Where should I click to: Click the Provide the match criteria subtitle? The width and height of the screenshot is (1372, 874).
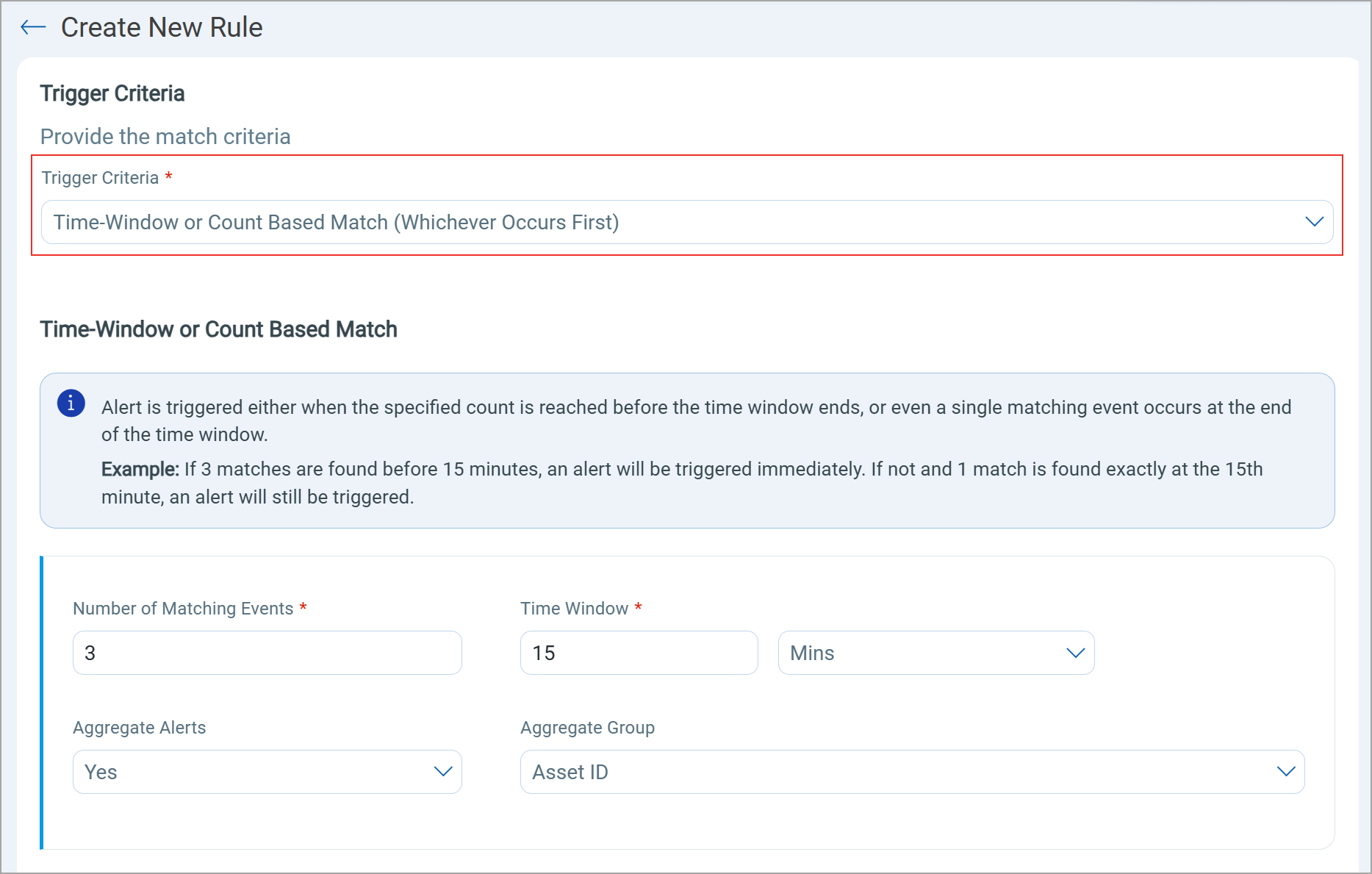(165, 137)
